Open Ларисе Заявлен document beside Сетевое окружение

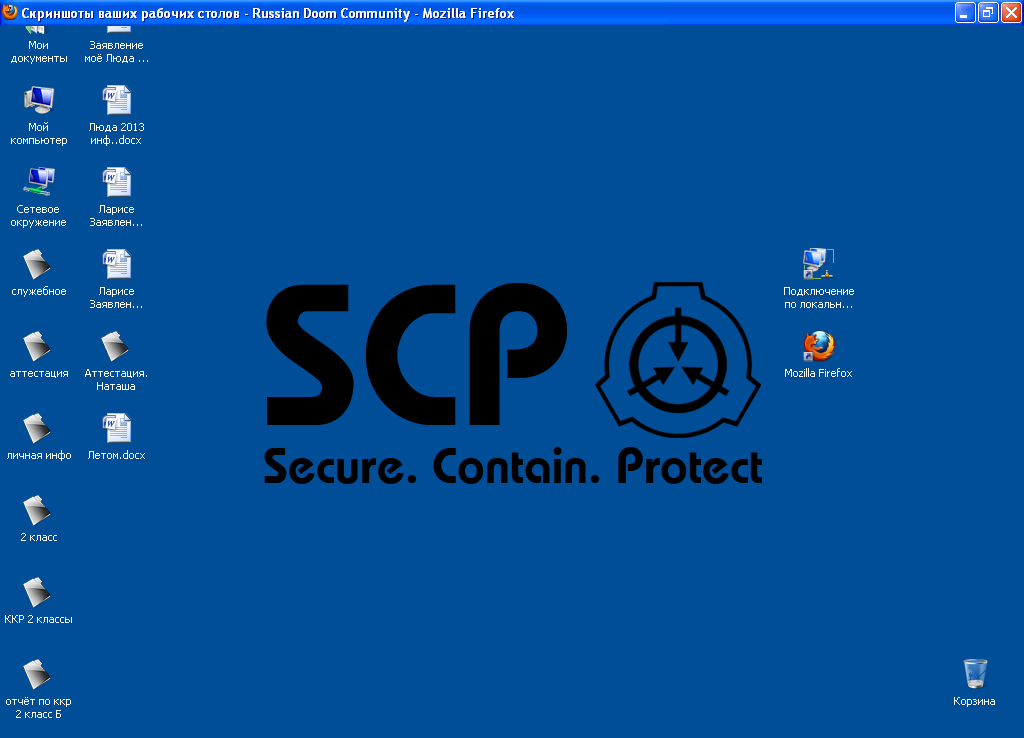pos(116,198)
